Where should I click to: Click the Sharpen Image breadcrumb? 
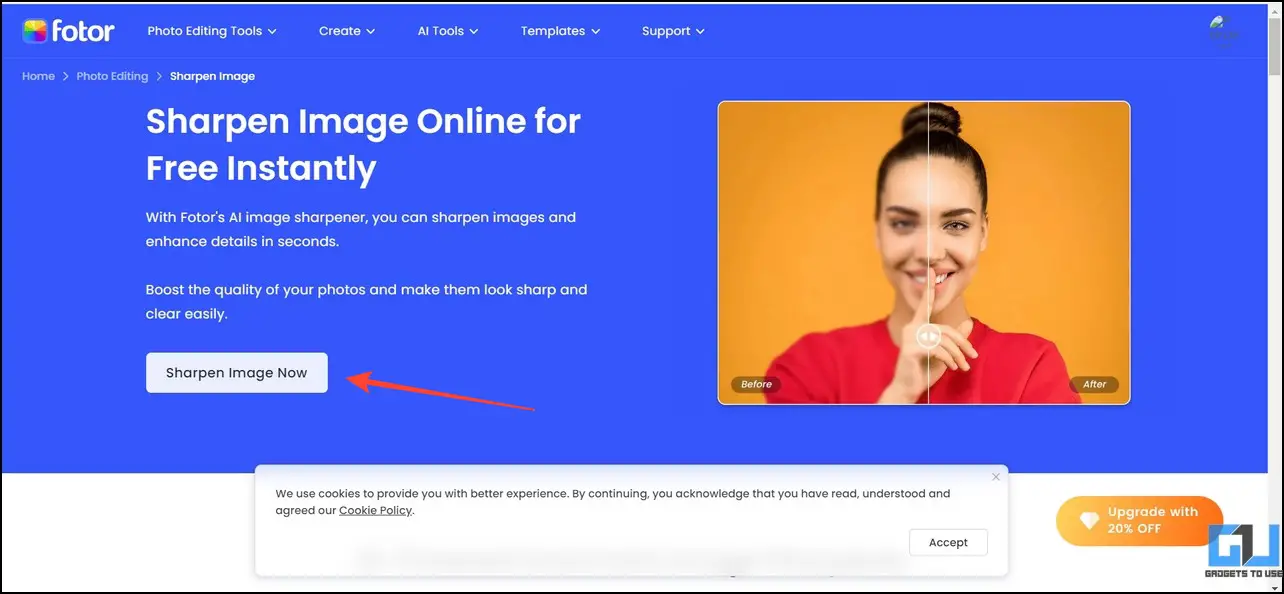[212, 76]
